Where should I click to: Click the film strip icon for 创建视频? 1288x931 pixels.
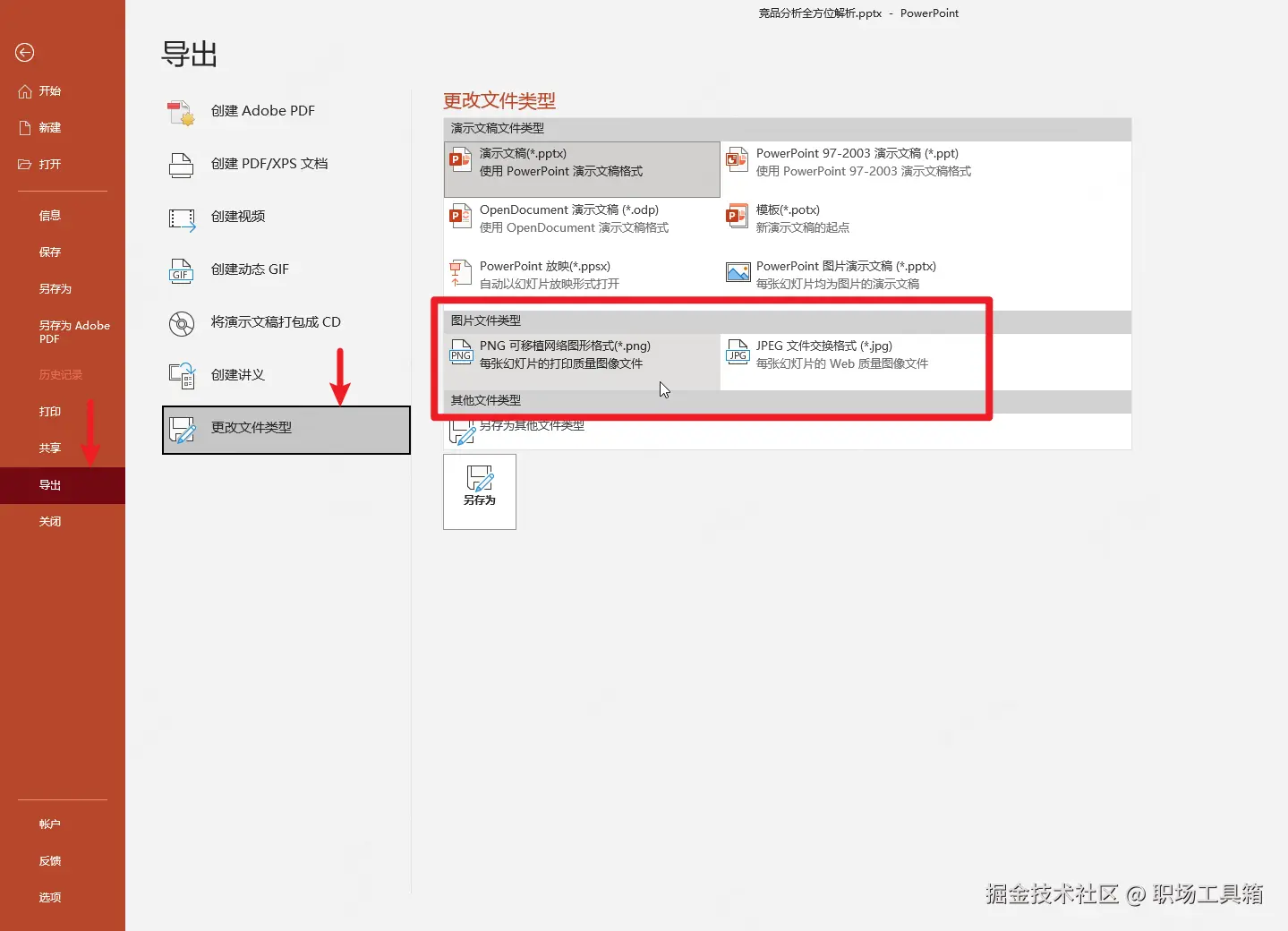tap(182, 218)
